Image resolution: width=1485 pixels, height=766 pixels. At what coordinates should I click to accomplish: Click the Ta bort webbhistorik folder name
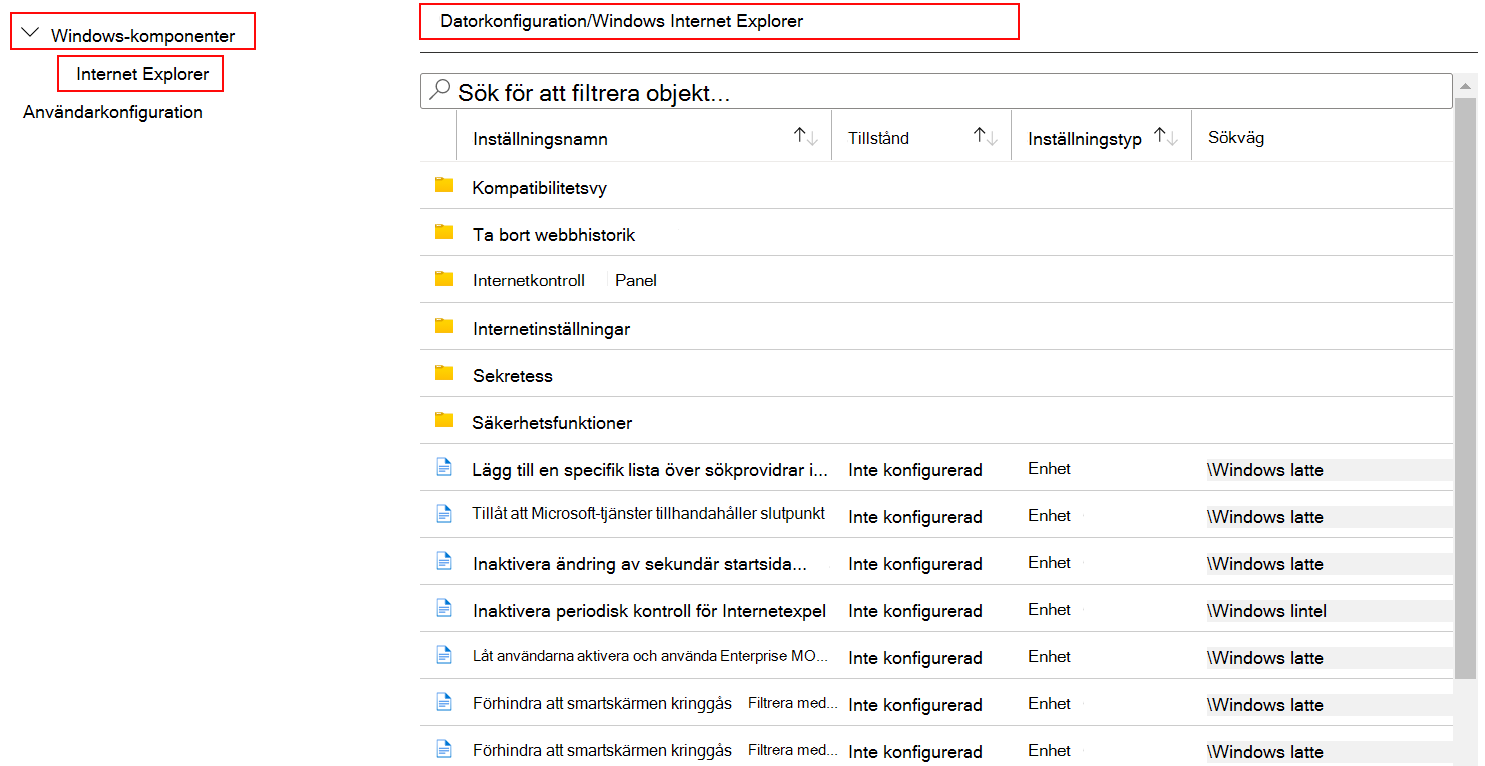coord(554,235)
